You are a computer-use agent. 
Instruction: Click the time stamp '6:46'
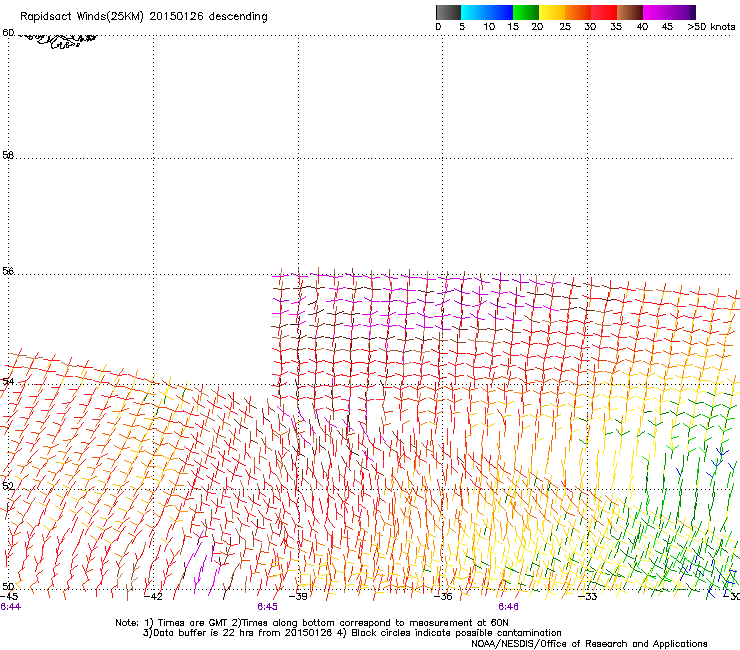[x=508, y=607]
